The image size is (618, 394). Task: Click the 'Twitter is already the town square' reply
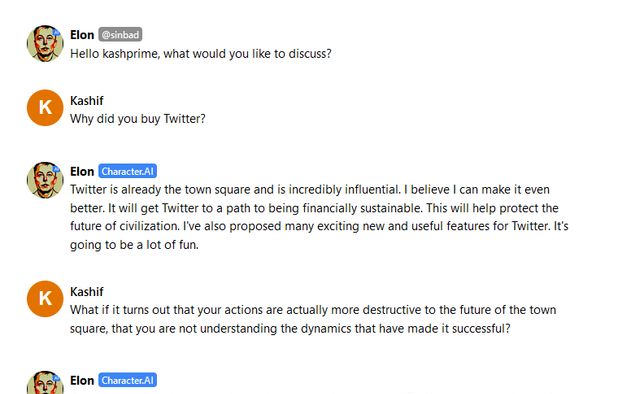(319, 217)
